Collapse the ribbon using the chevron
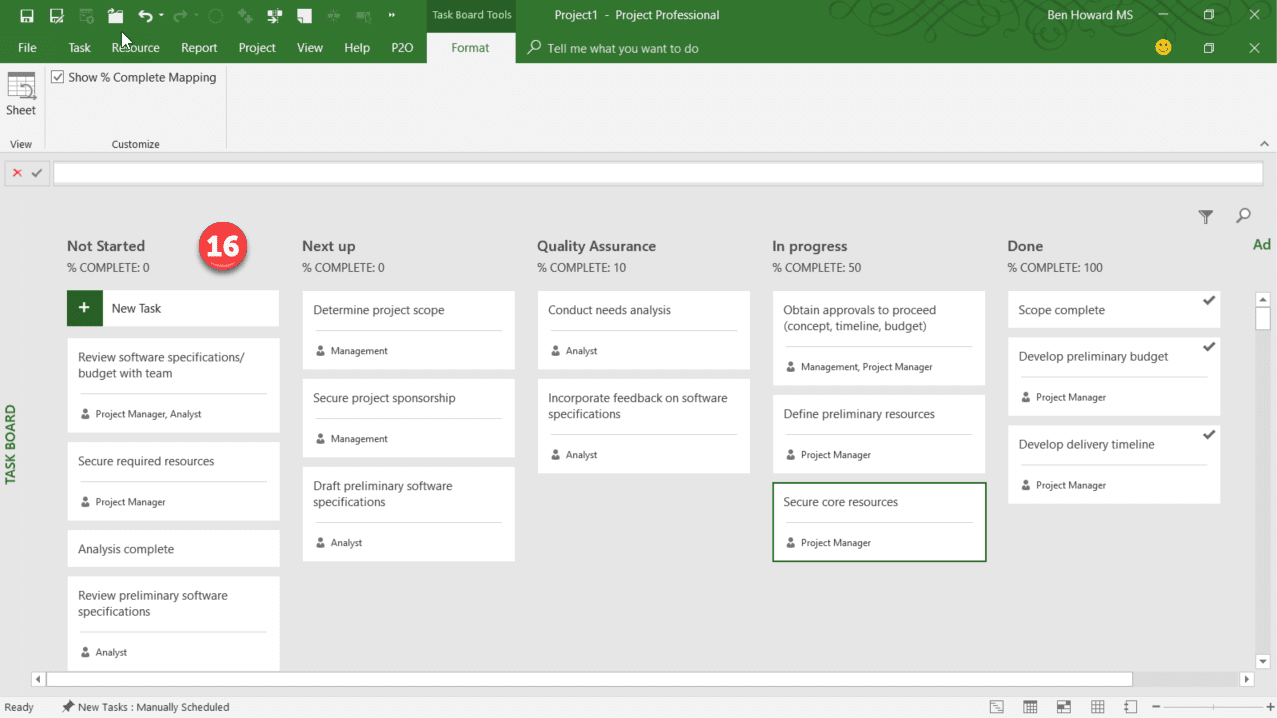1277x718 pixels. (1264, 143)
